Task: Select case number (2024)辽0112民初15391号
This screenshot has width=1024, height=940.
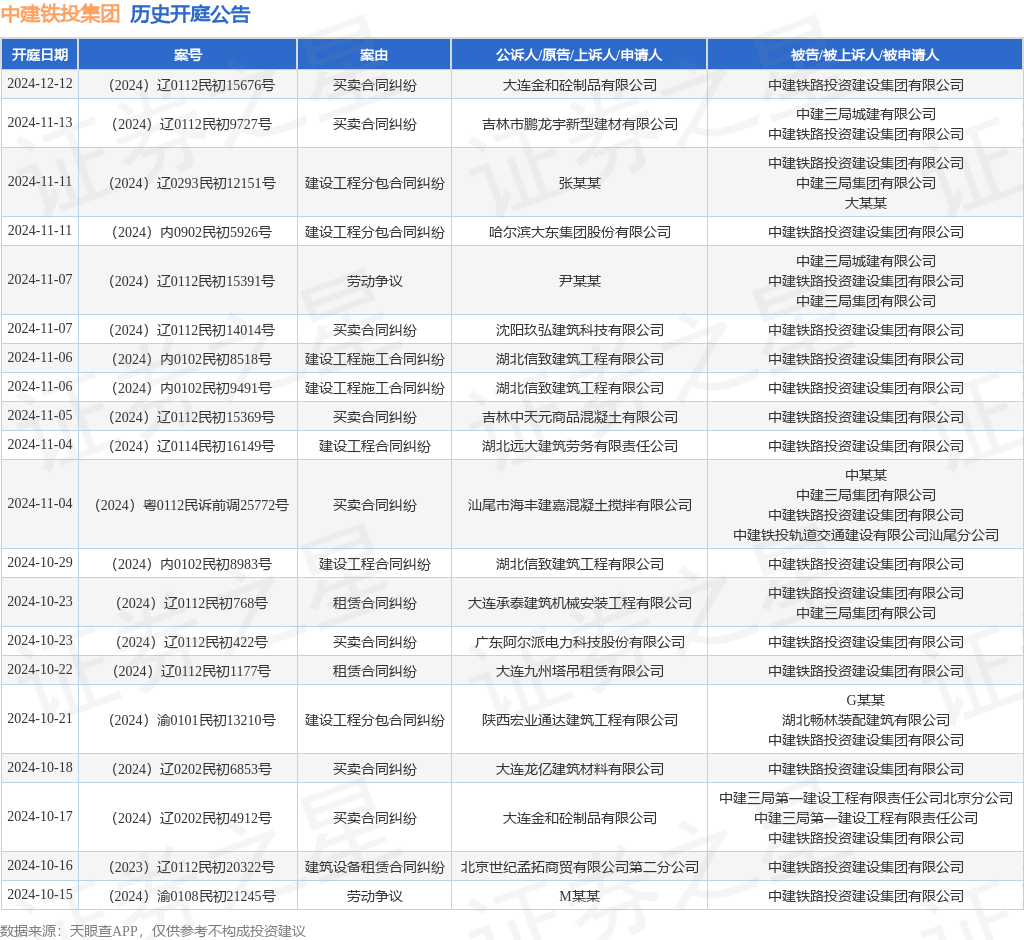Action: pyautogui.click(x=191, y=281)
